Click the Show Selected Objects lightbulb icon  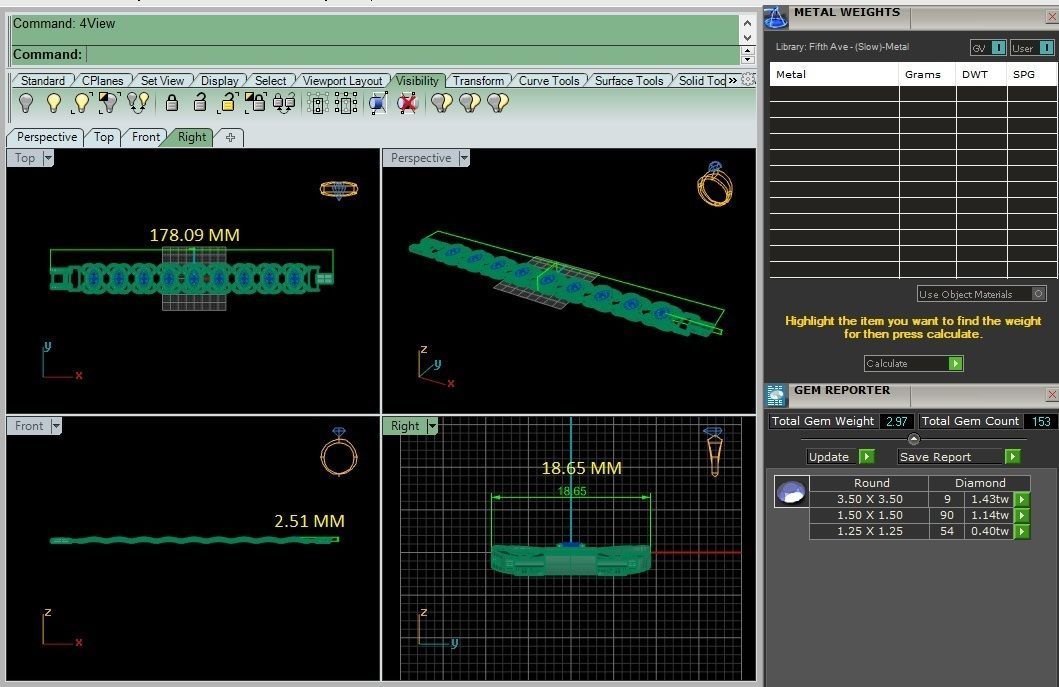click(x=81, y=103)
